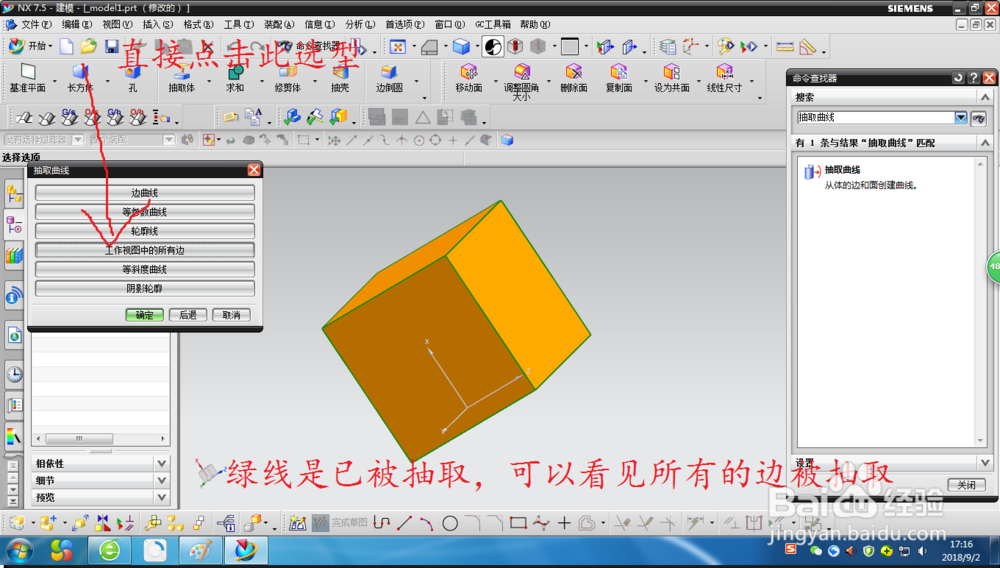Image resolution: width=1000 pixels, height=568 pixels.
Task: Open the Paint app in taskbar
Action: pyautogui.click(x=200, y=550)
